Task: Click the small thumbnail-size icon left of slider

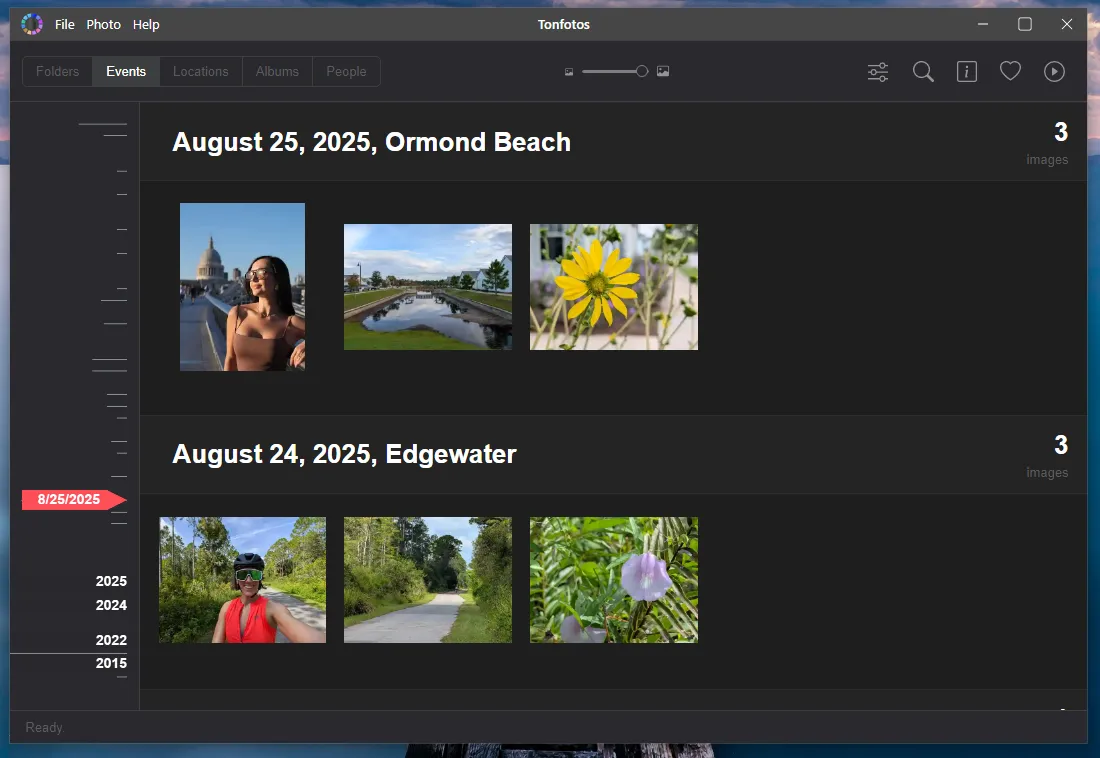Action: pos(568,71)
